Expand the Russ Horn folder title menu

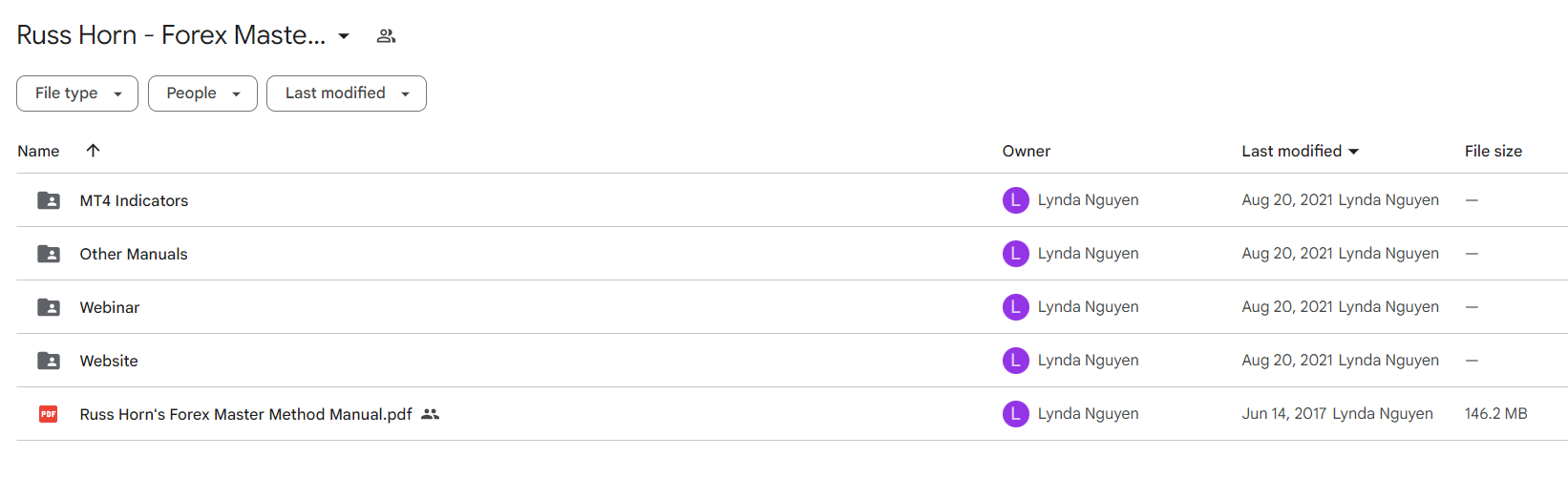[x=344, y=36]
